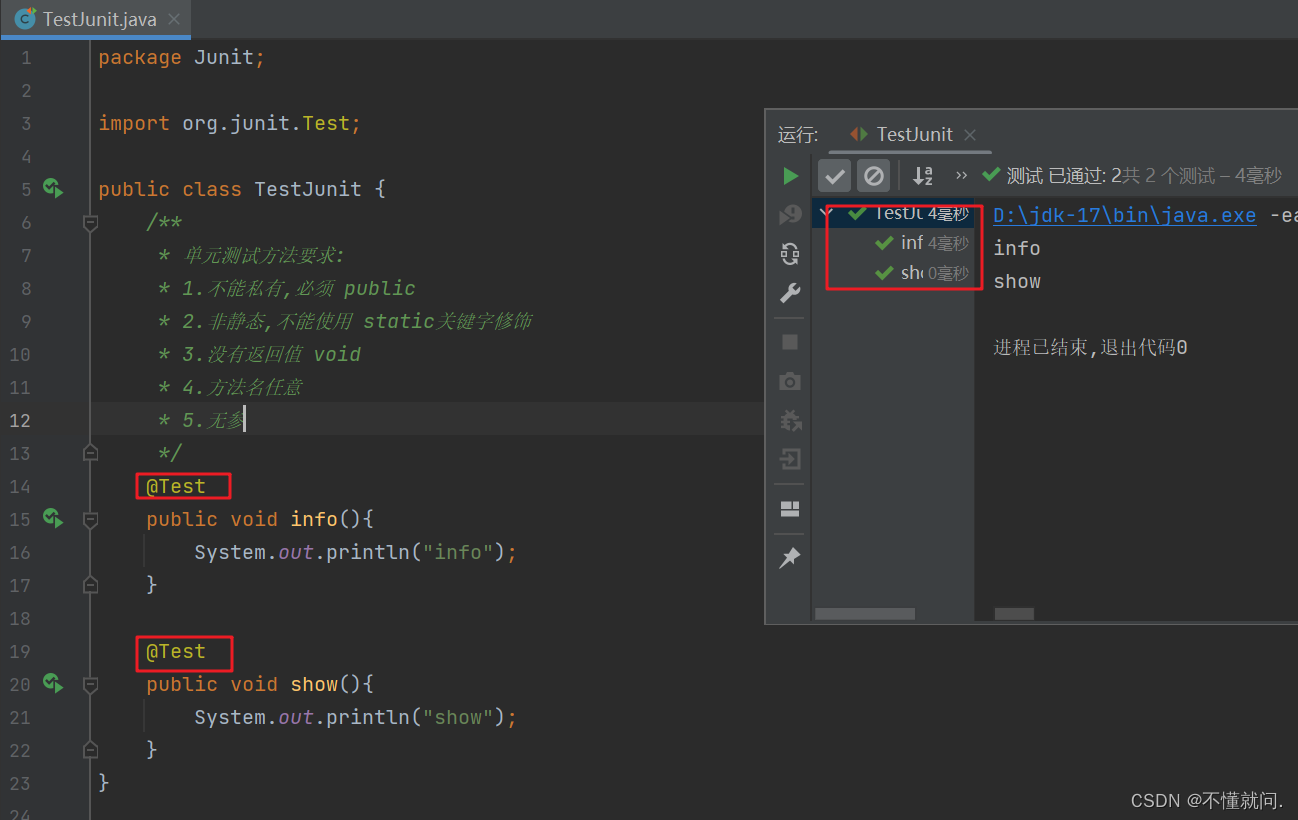This screenshot has width=1298, height=820.
Task: Click the gutter run icon beside info() method
Action: [x=52, y=518]
